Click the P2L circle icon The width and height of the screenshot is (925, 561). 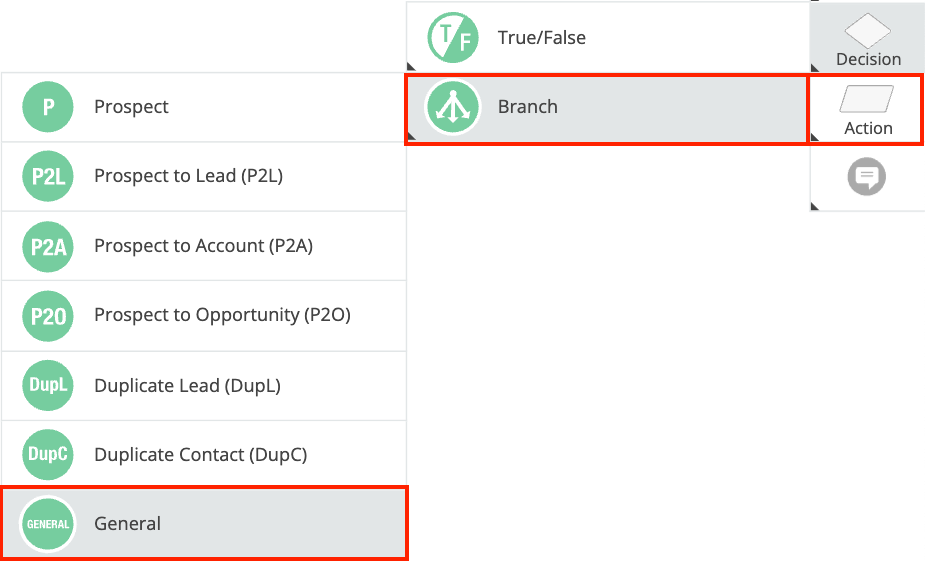[x=48, y=177]
